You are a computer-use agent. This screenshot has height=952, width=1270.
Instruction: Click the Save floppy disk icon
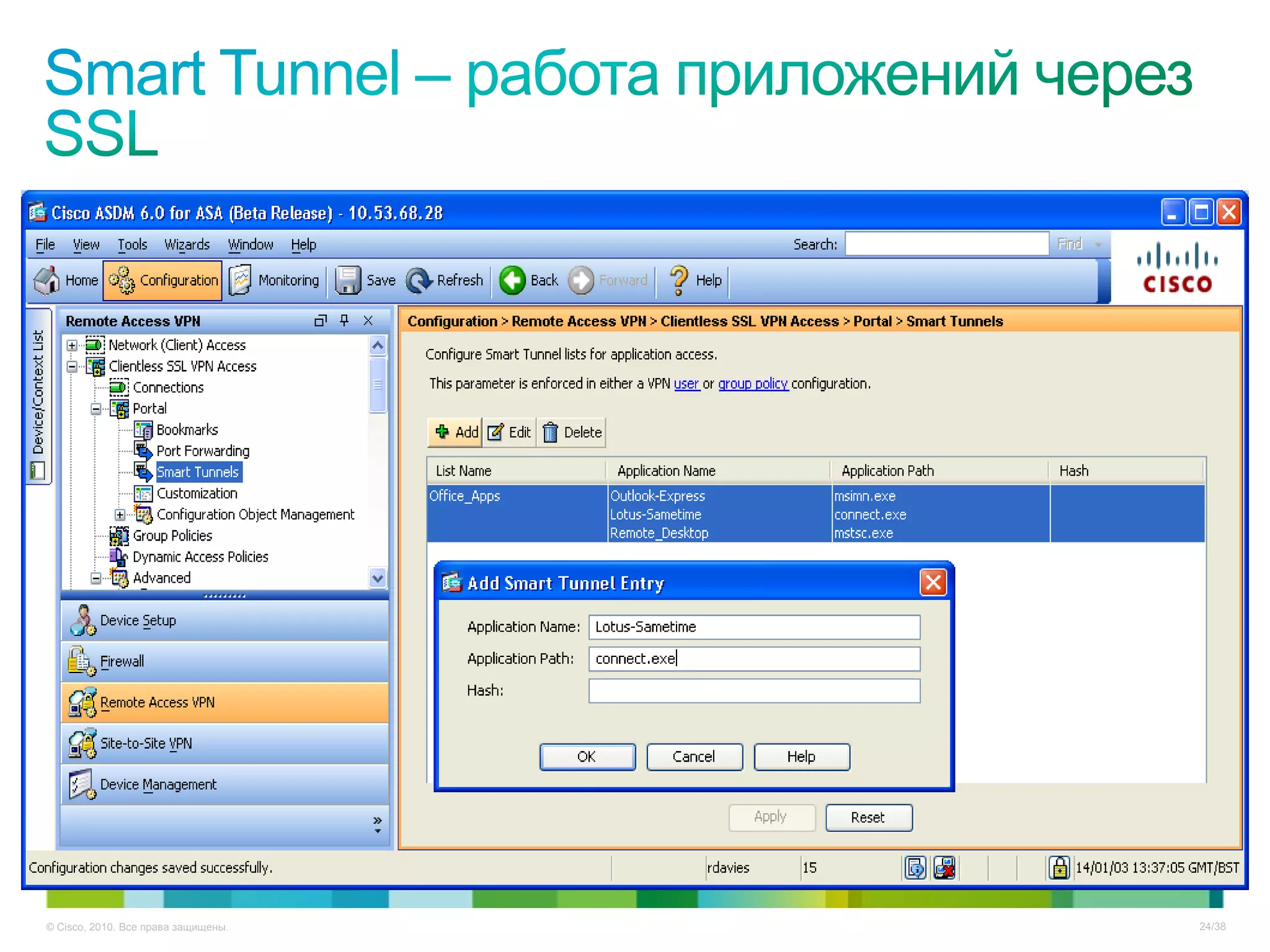[348, 281]
